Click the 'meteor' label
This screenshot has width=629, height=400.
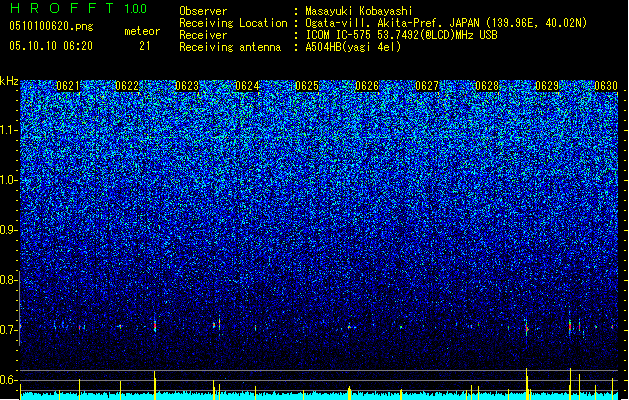coord(142,31)
